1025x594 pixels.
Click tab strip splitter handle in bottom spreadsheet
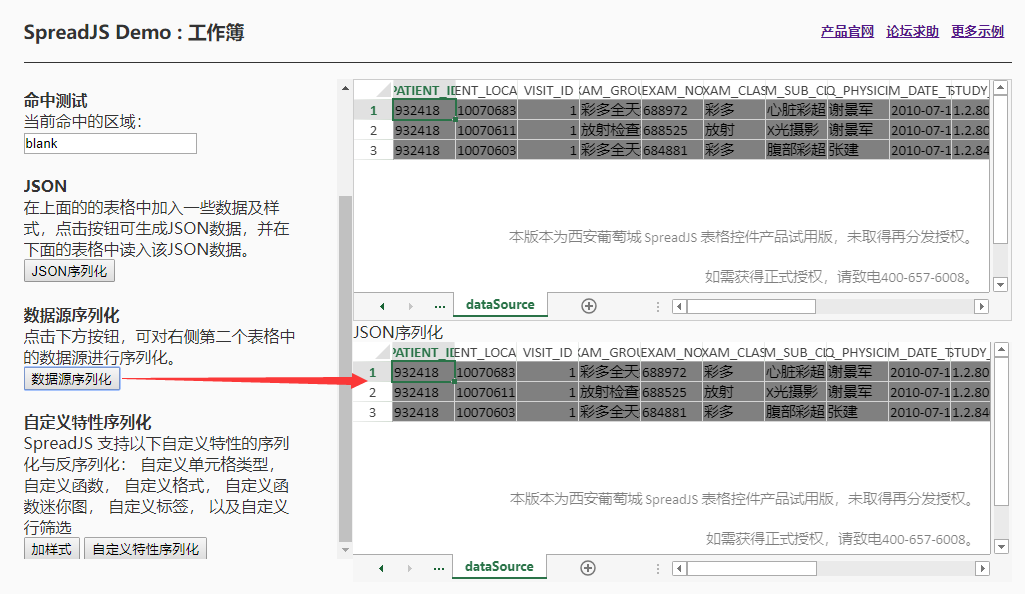pyautogui.click(x=658, y=569)
